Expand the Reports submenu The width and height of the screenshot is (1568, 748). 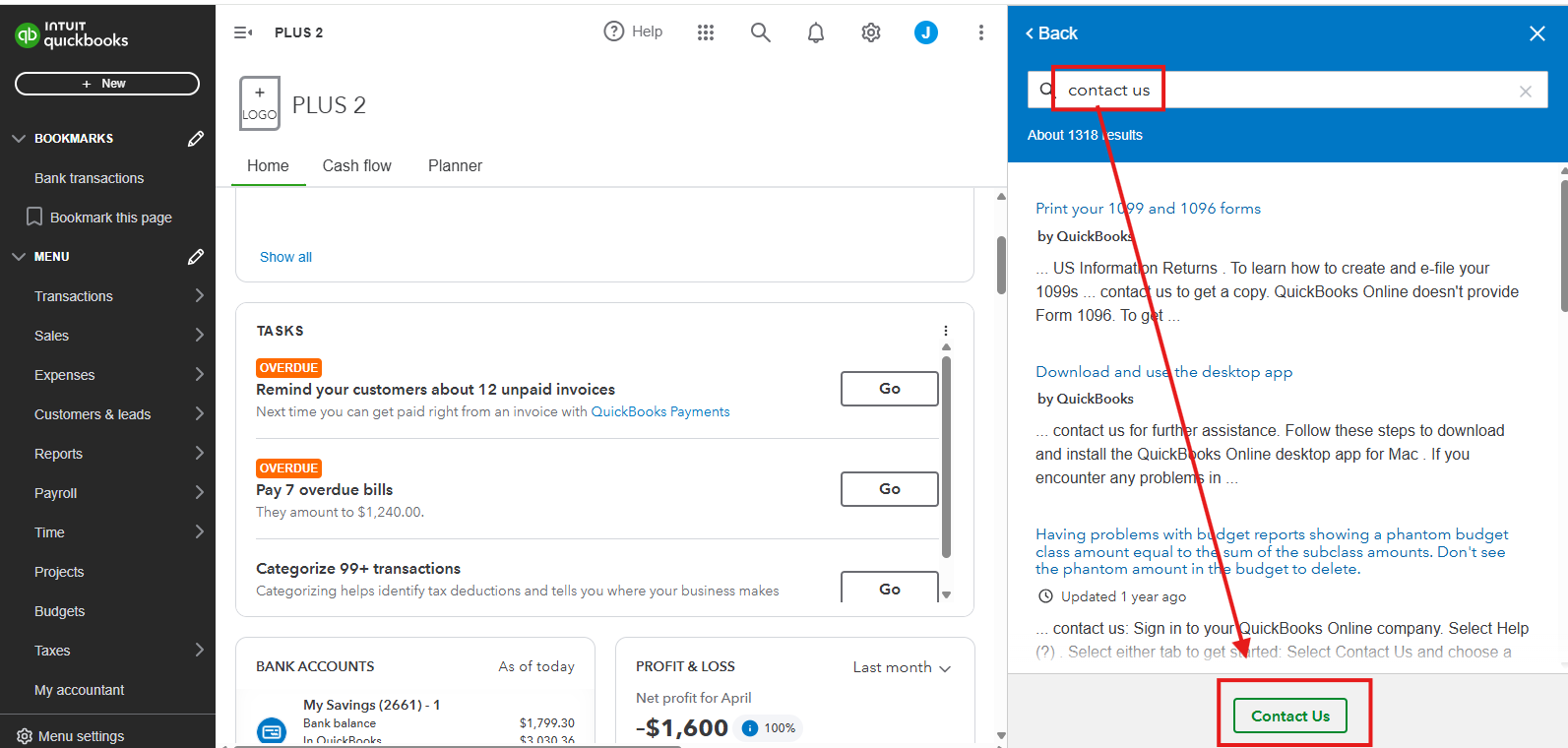tap(200, 453)
